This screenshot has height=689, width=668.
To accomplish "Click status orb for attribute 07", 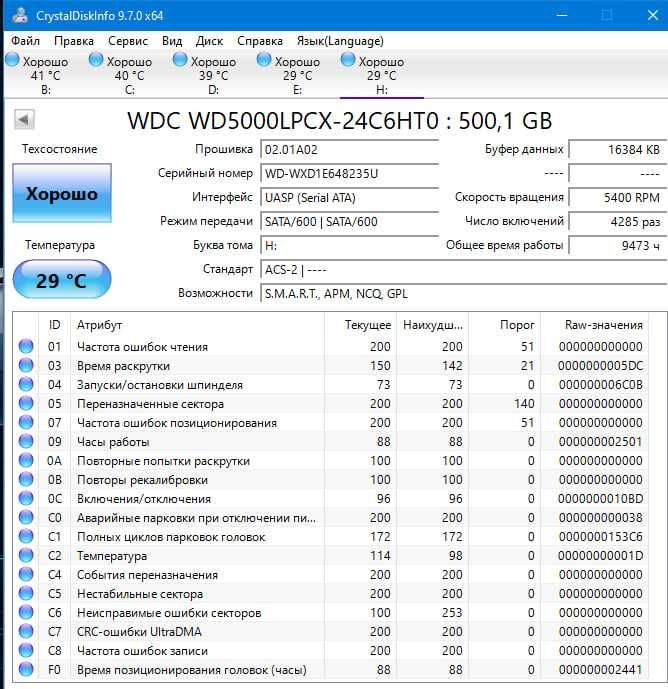I will [x=26, y=422].
